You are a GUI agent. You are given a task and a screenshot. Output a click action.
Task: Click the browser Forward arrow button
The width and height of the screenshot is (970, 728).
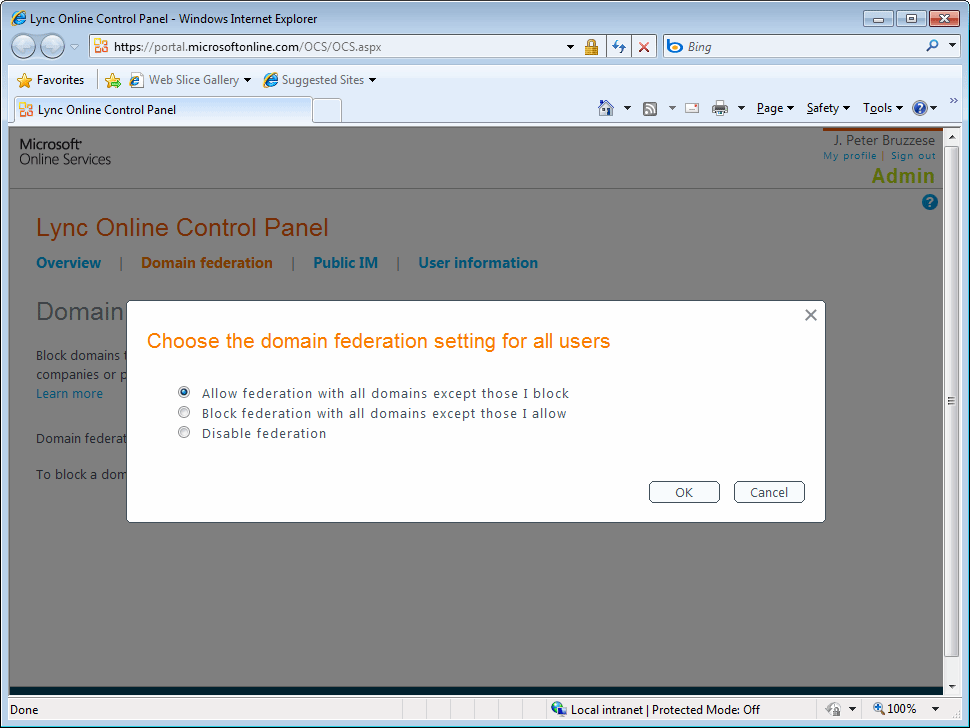[52, 46]
